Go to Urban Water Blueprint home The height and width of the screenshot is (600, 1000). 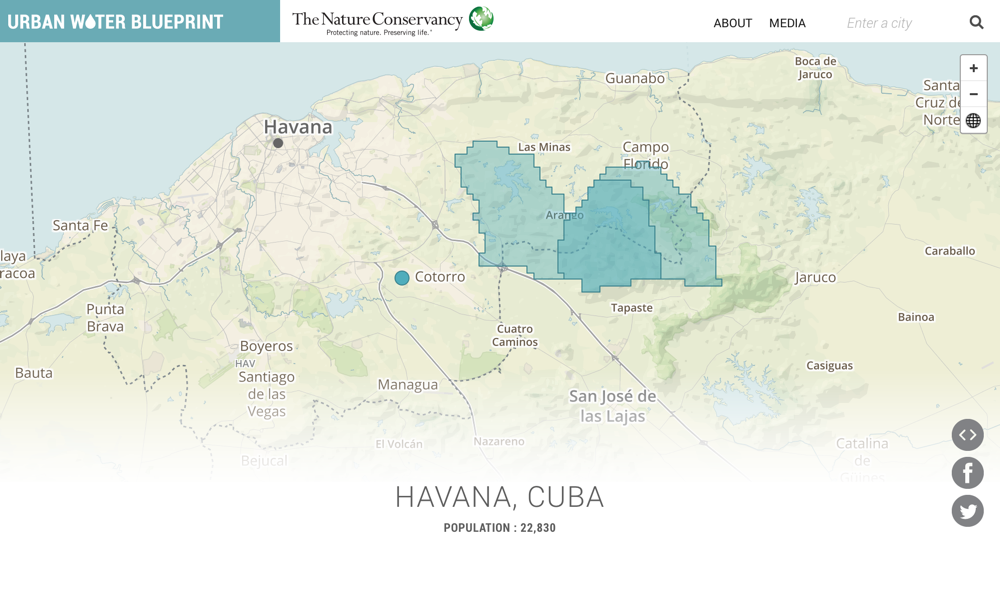pos(115,22)
